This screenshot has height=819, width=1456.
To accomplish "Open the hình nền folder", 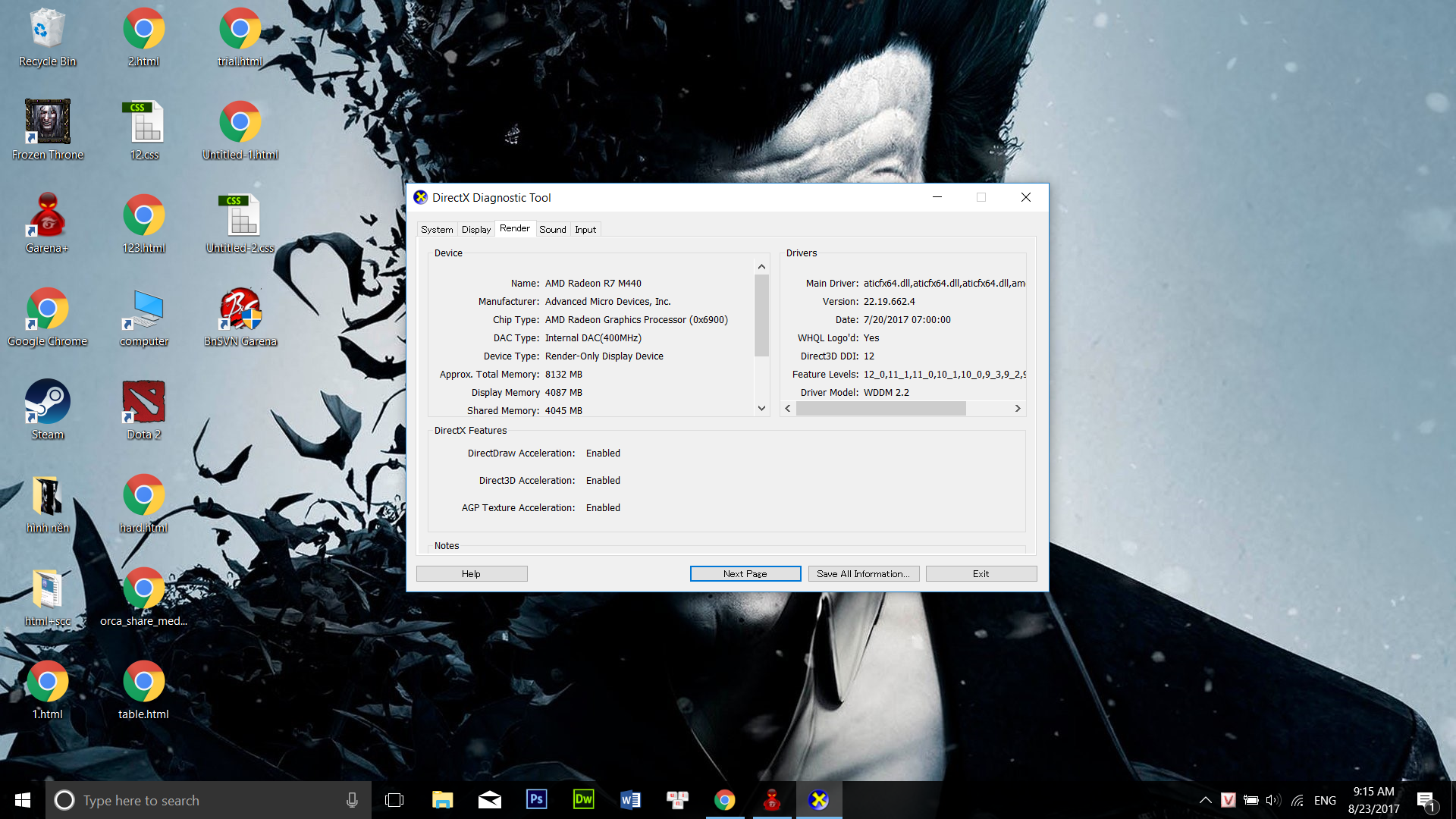I will [47, 504].
